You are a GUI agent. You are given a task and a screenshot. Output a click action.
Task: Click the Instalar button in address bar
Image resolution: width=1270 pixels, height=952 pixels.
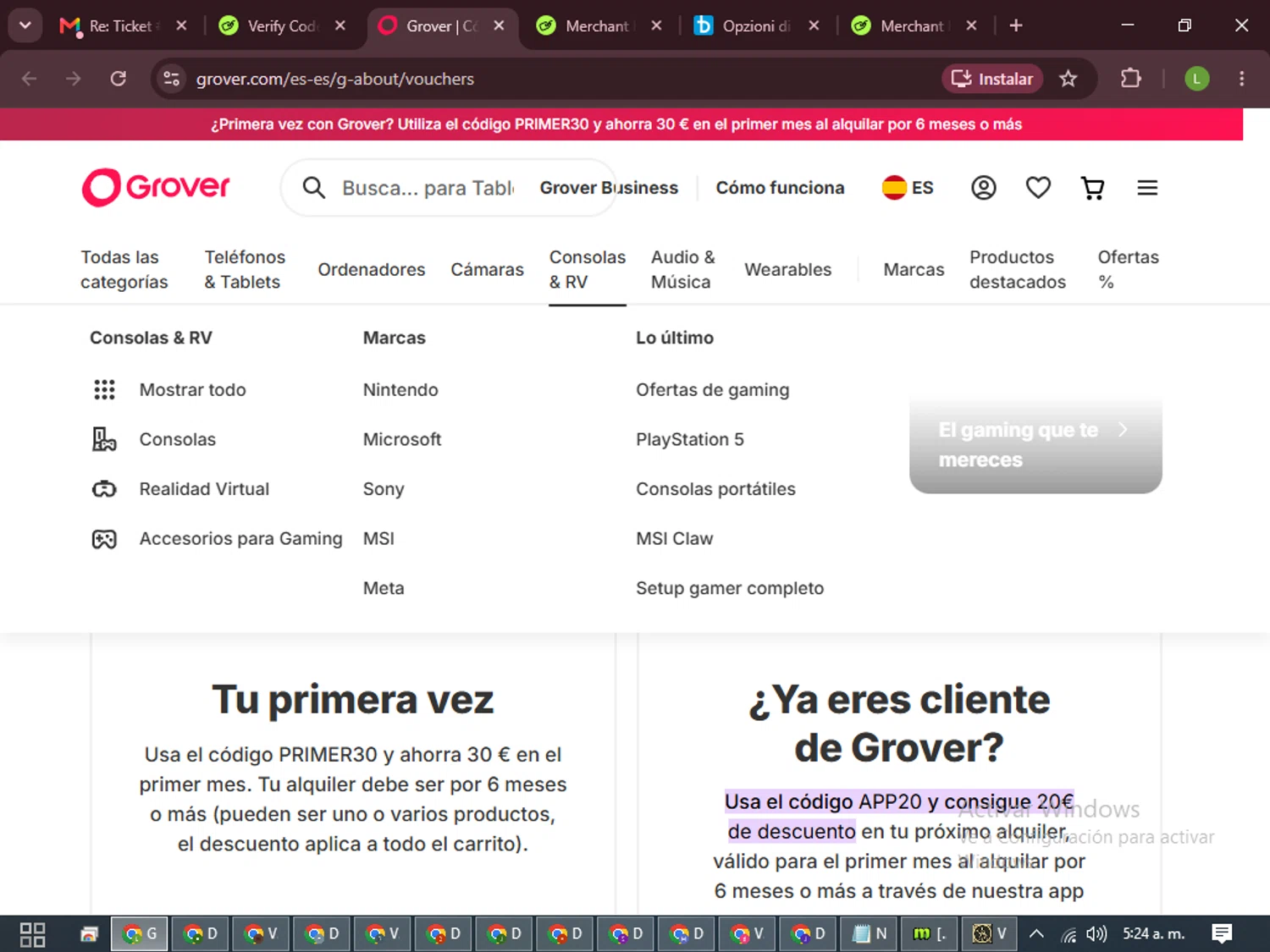[x=992, y=79]
